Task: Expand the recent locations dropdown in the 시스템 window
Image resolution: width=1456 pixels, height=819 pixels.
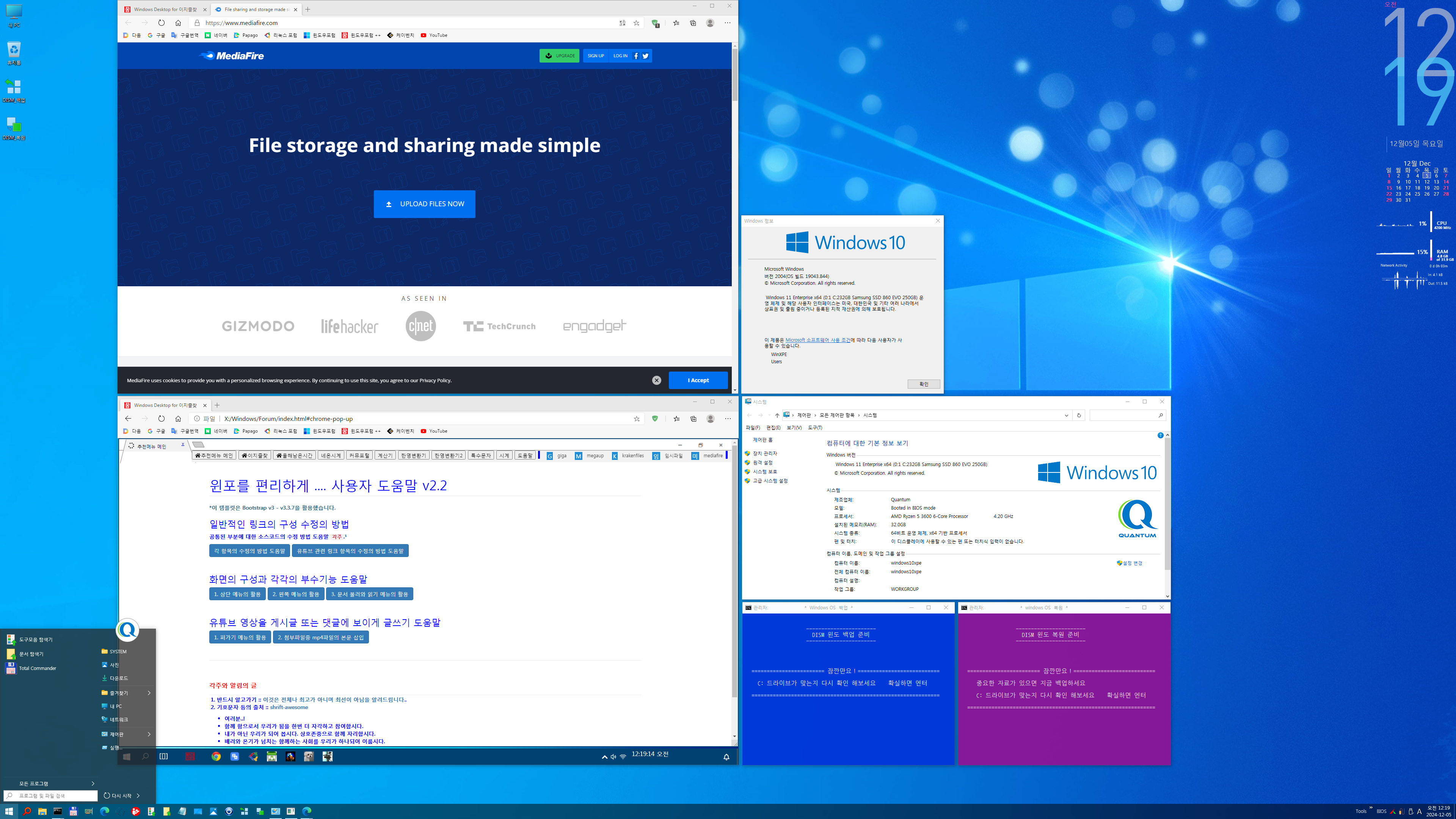Action: tap(769, 416)
